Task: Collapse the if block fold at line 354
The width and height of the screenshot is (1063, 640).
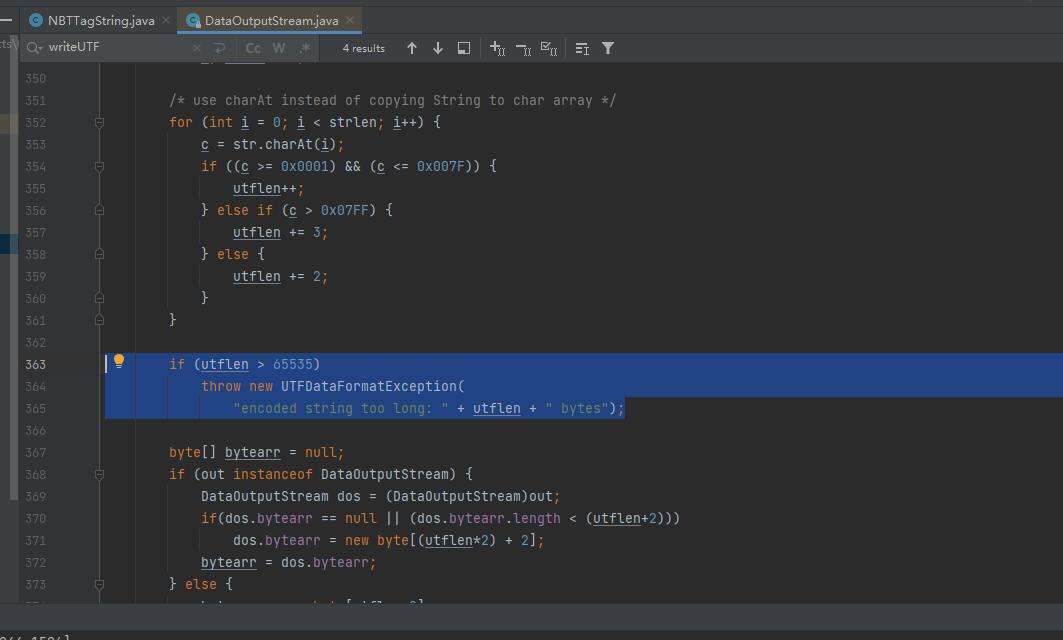Action: point(100,167)
